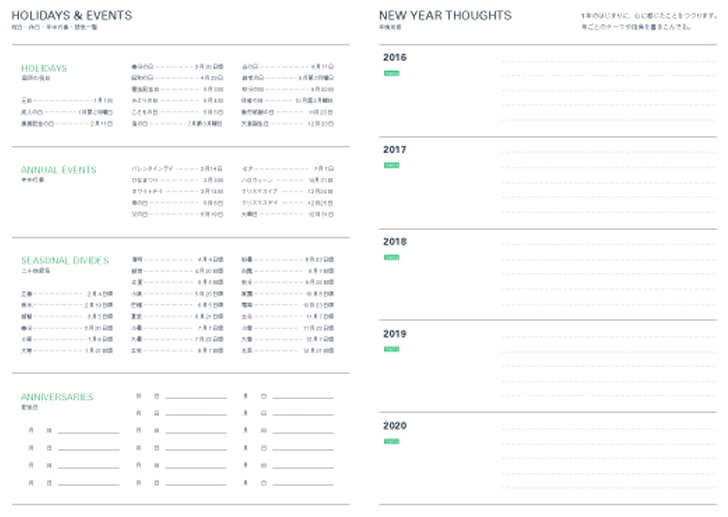This screenshot has width=728, height=517.
Task: Click the first writing line beside 2019
Action: 610,338
